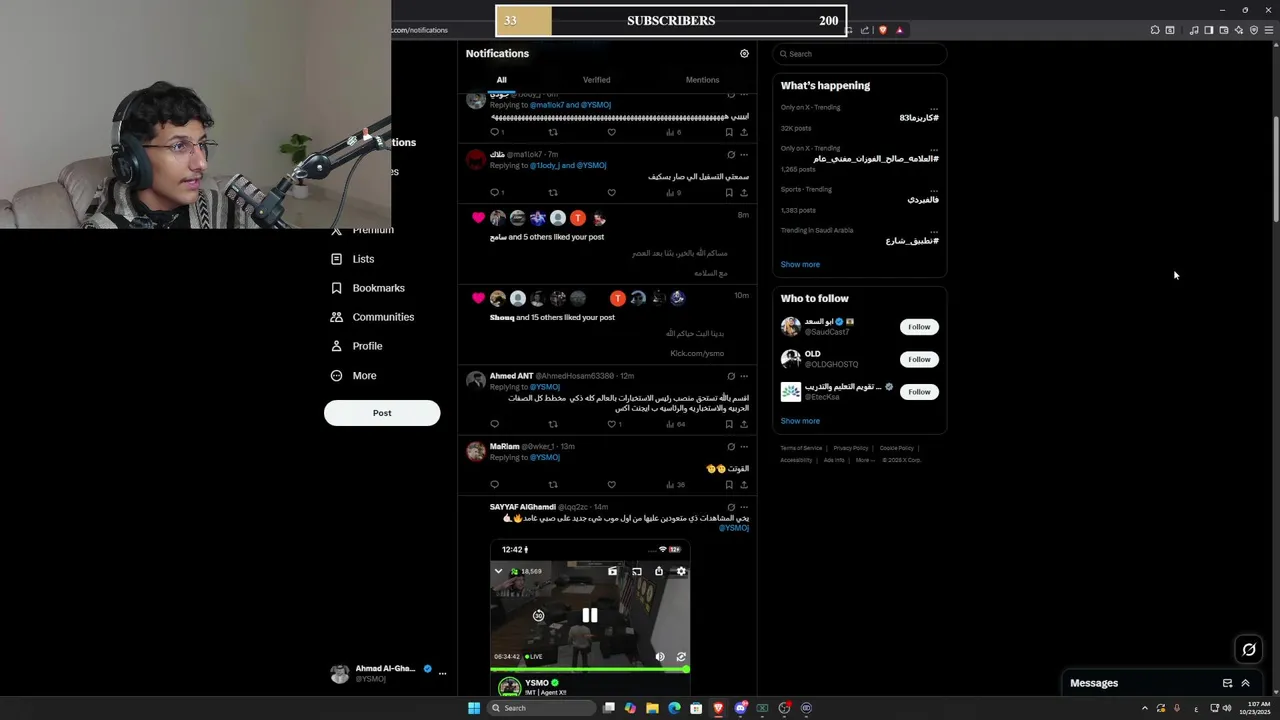Image resolution: width=1280 pixels, height=720 pixels.
Task: Toggle the browser sidebar panel
Action: pos(1208,30)
